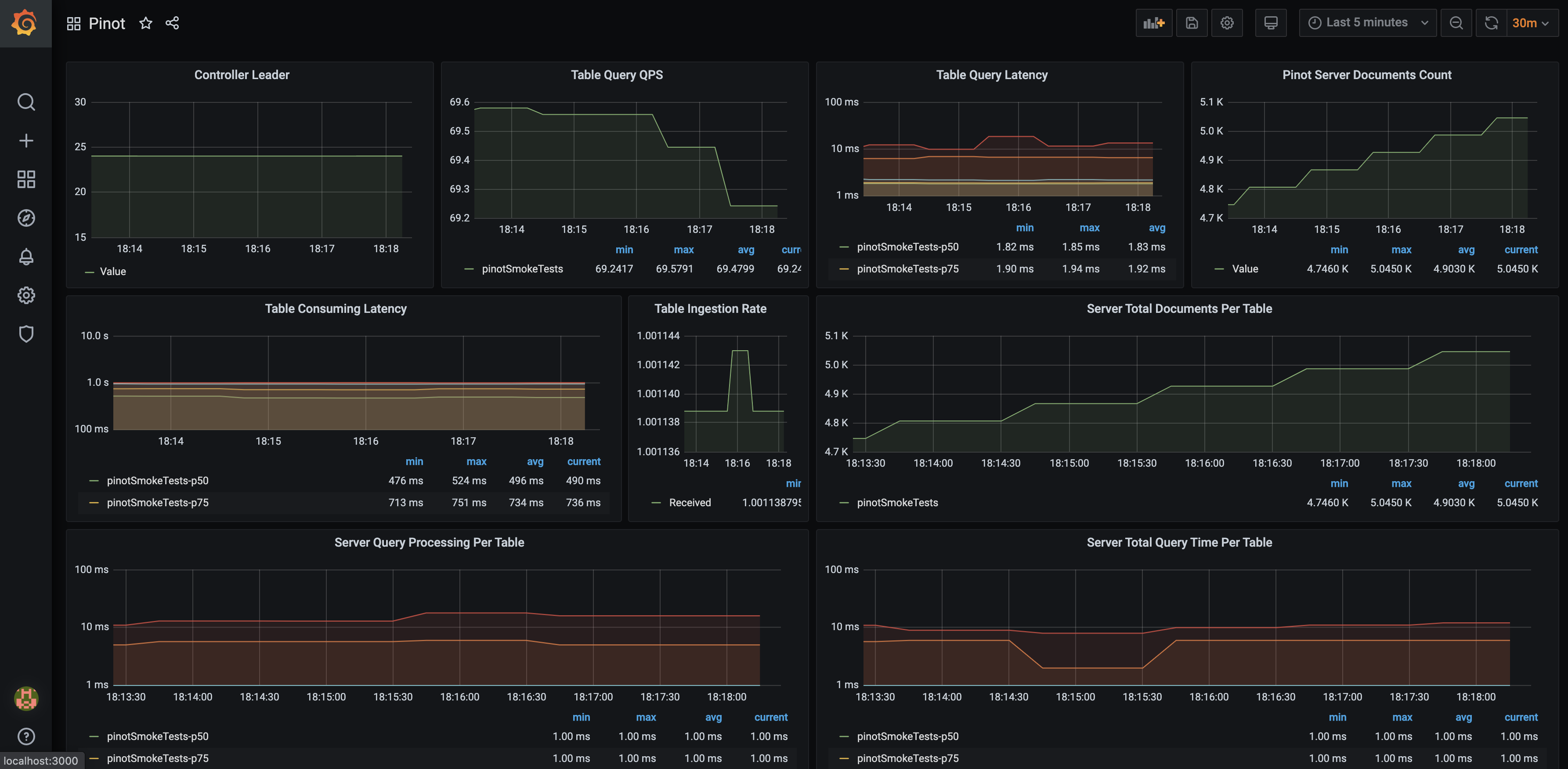The image size is (1568, 769).
Task: Toggle Received series in Table Ingestion Rate
Action: click(690, 503)
